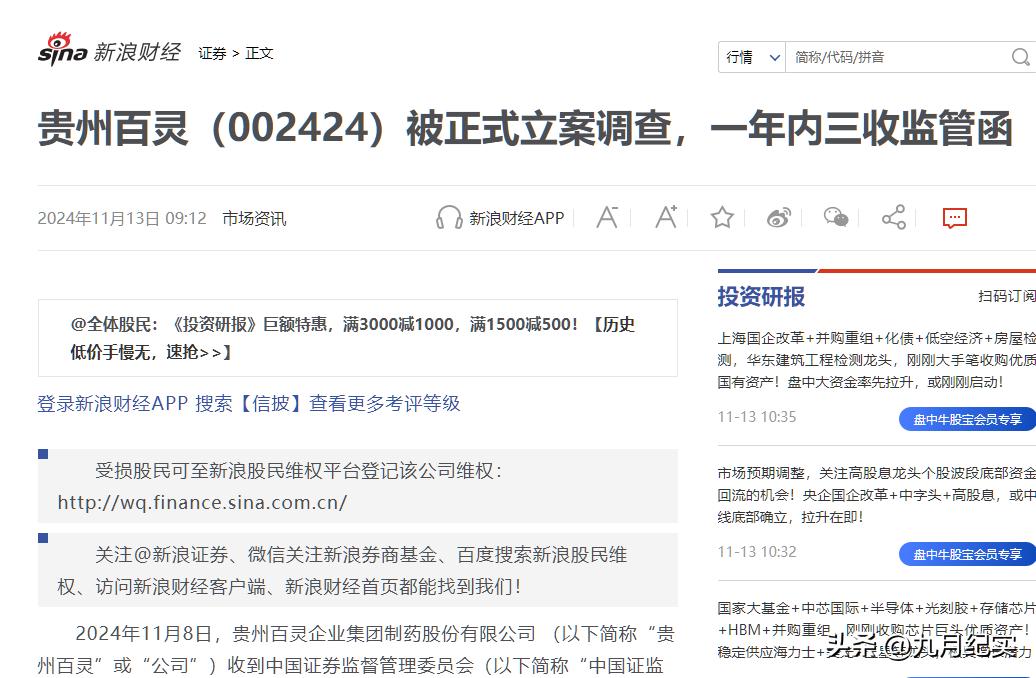Favorite the article with star icon
Viewport: 1036px width, 678px height.
[x=722, y=217]
